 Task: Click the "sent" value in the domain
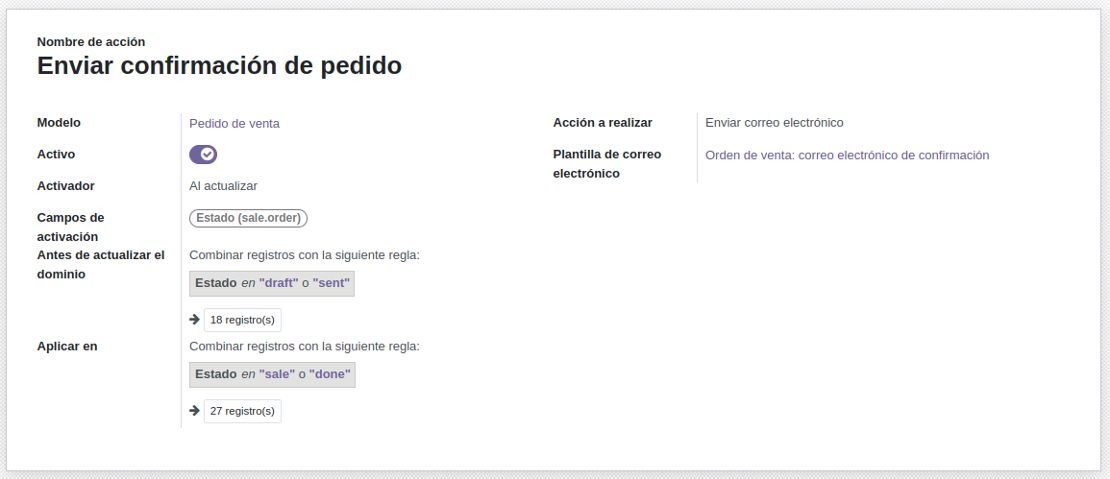tap(331, 283)
